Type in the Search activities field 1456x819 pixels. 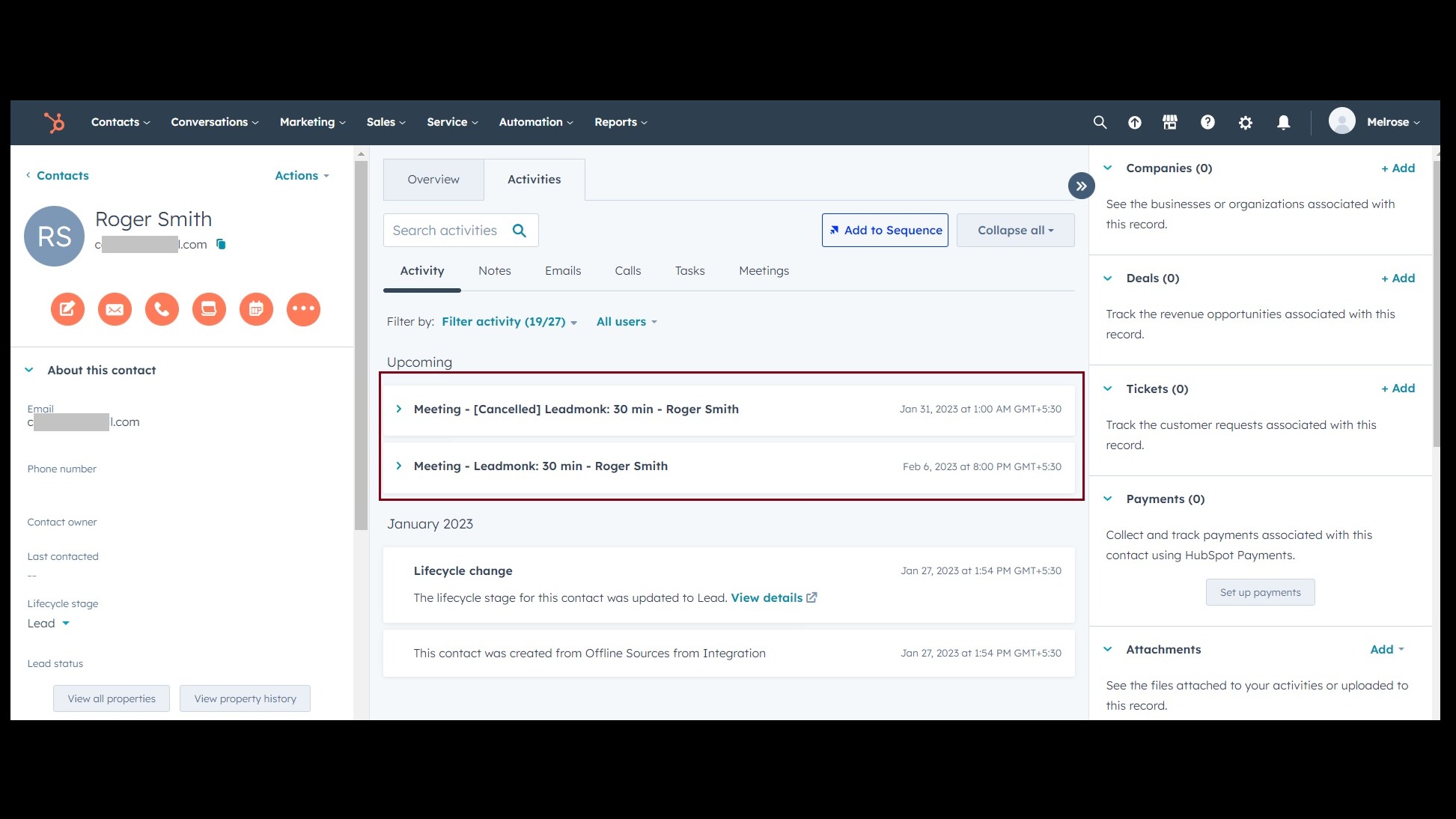coord(449,230)
